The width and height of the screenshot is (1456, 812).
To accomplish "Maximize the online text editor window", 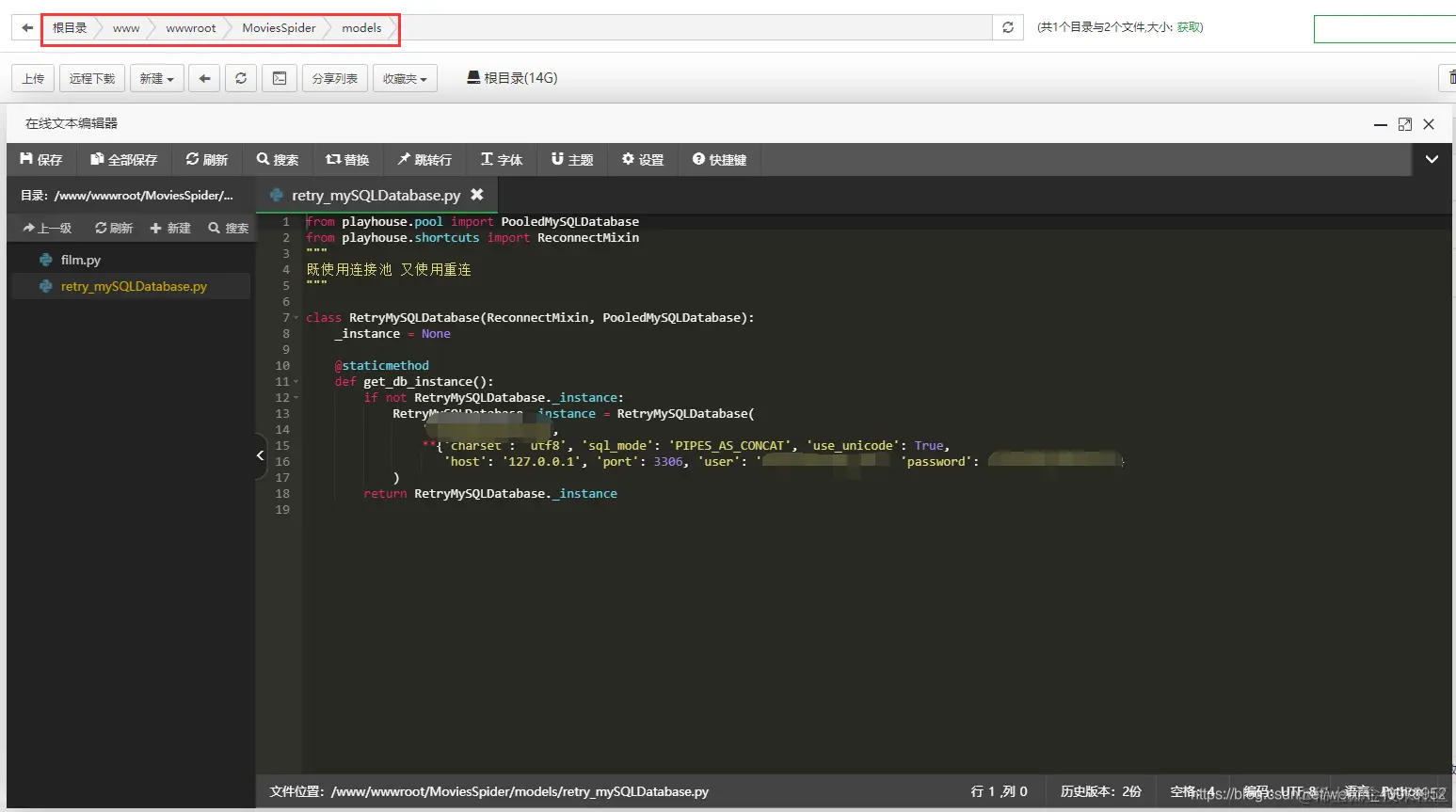I will pos(1405,124).
